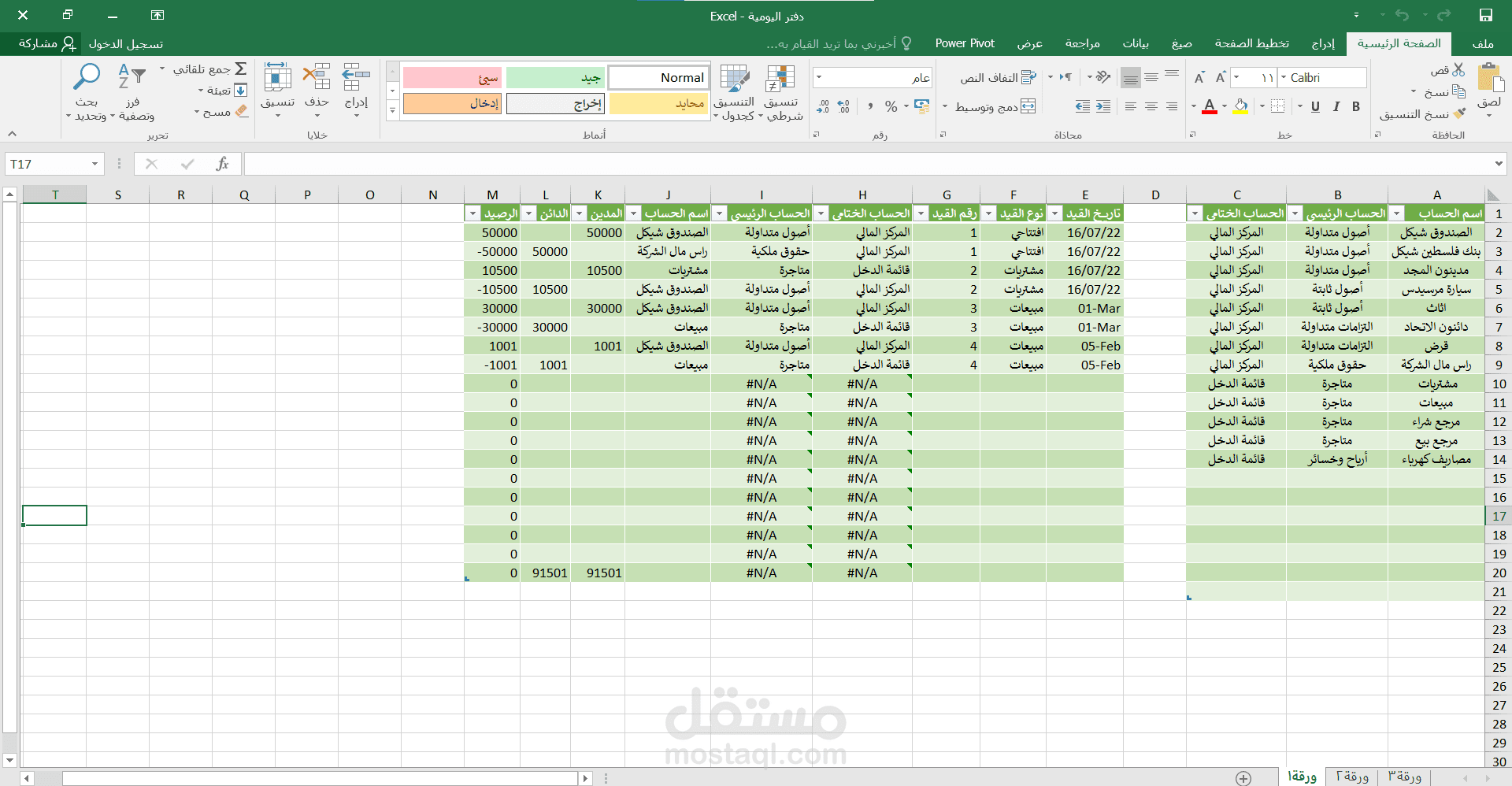Toggle Underline formatting (U)
This screenshot has width=1512, height=786.
pyautogui.click(x=1315, y=106)
